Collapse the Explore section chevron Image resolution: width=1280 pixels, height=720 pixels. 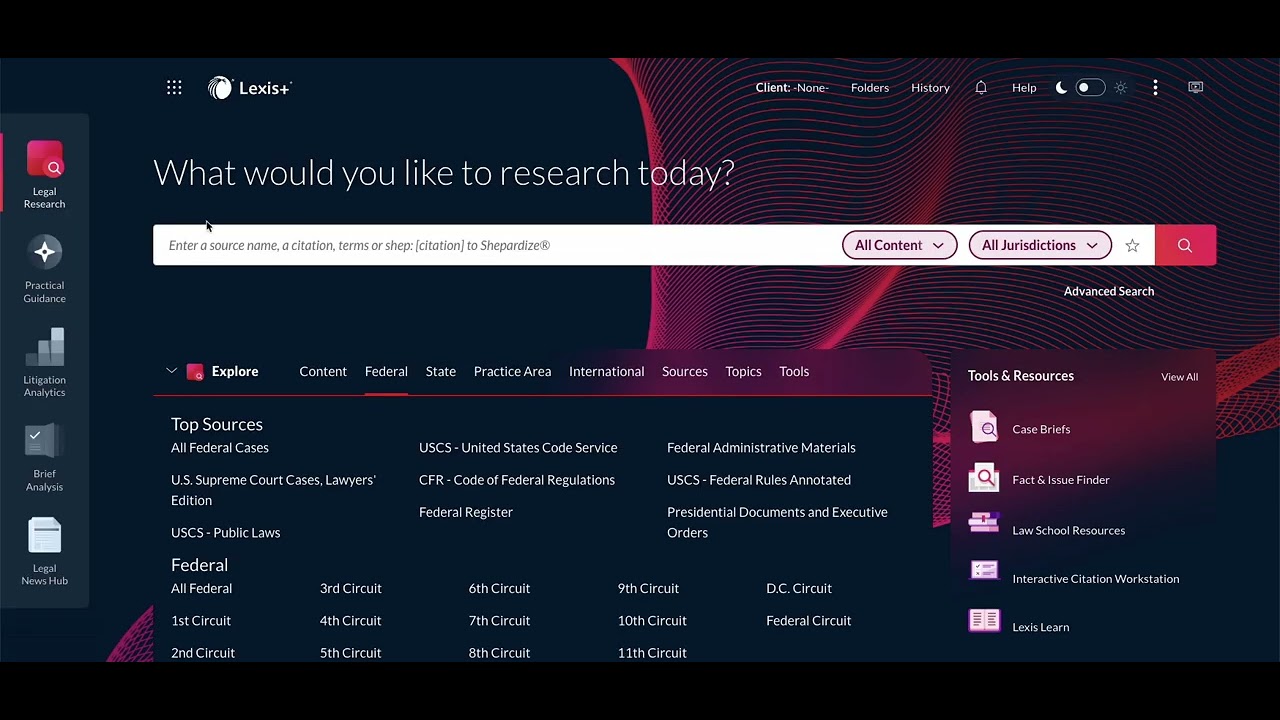(x=171, y=371)
